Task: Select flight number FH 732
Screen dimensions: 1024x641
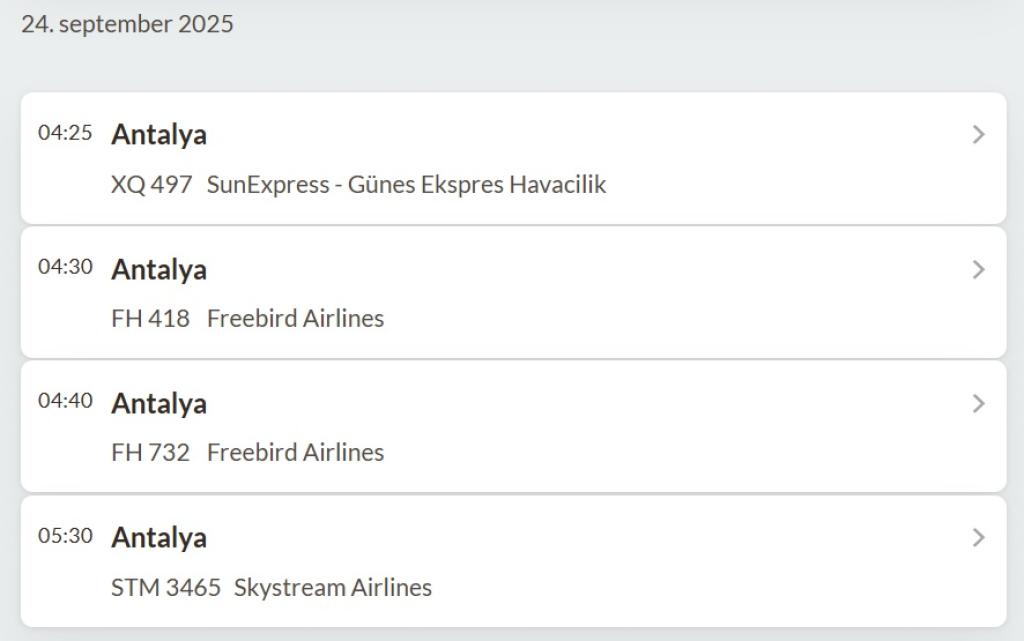Action: point(150,453)
